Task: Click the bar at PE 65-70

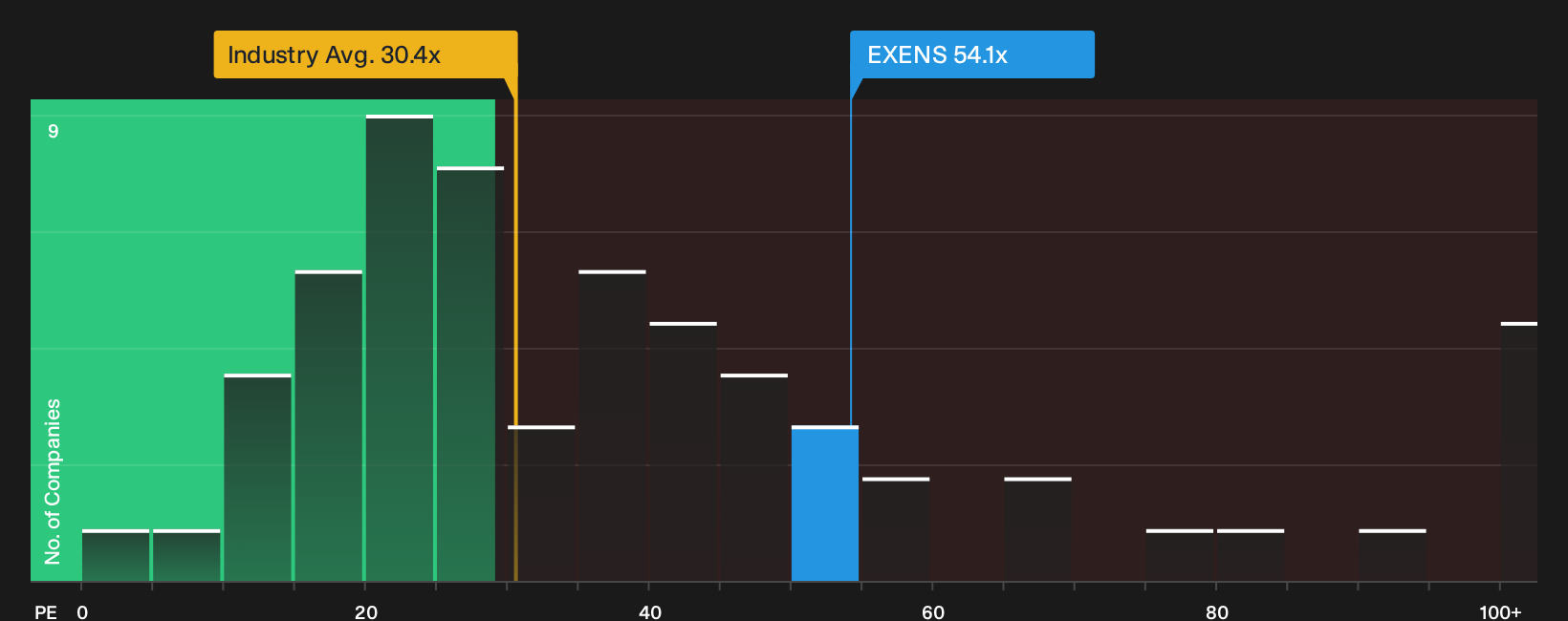Action: [x=1038, y=529]
